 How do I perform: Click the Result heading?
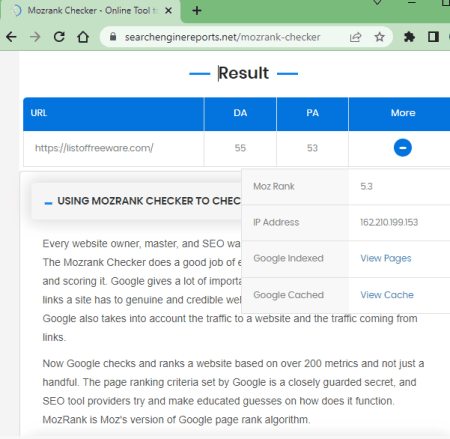(x=244, y=73)
